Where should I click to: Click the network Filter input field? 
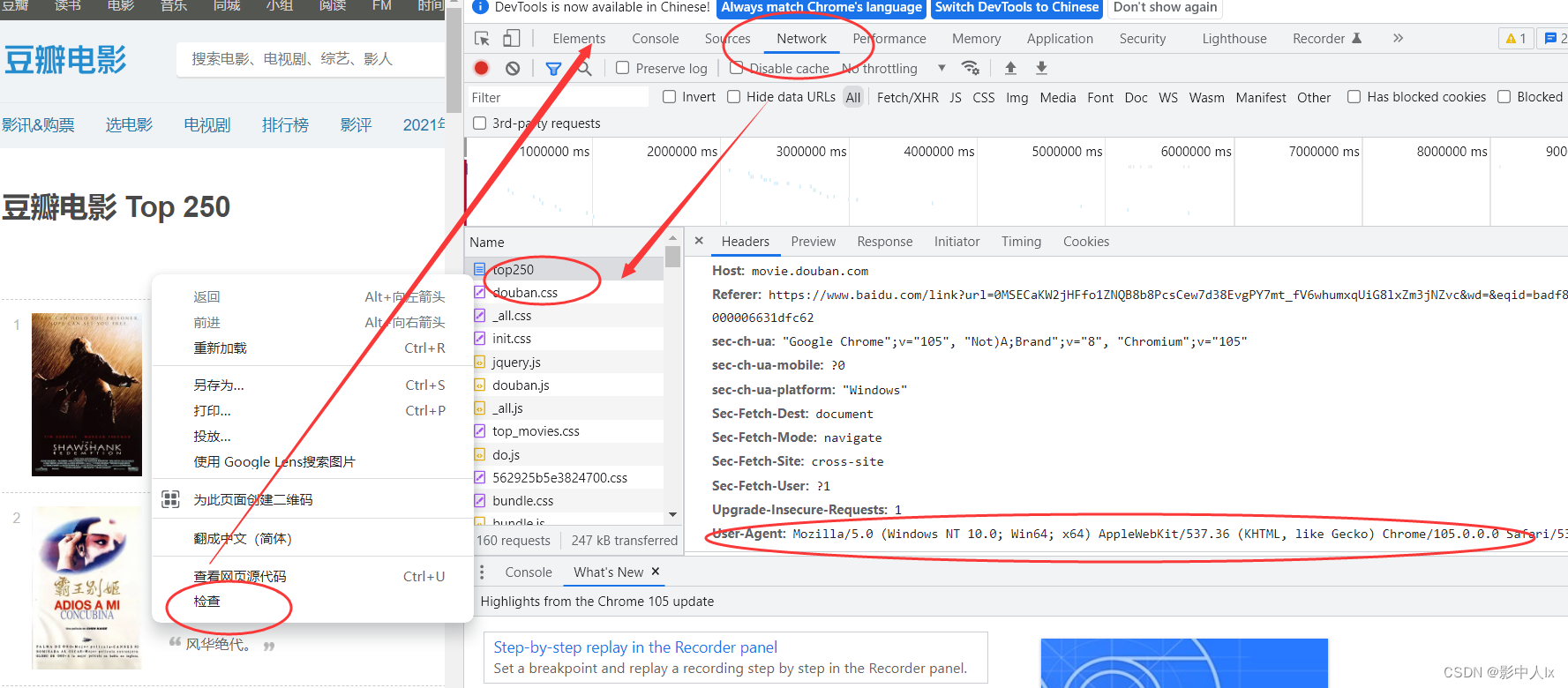pos(558,98)
